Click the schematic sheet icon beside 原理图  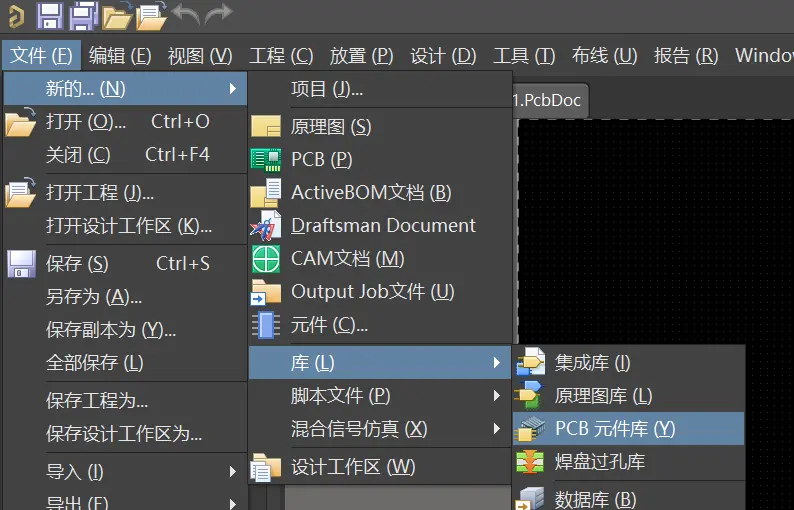click(266, 127)
